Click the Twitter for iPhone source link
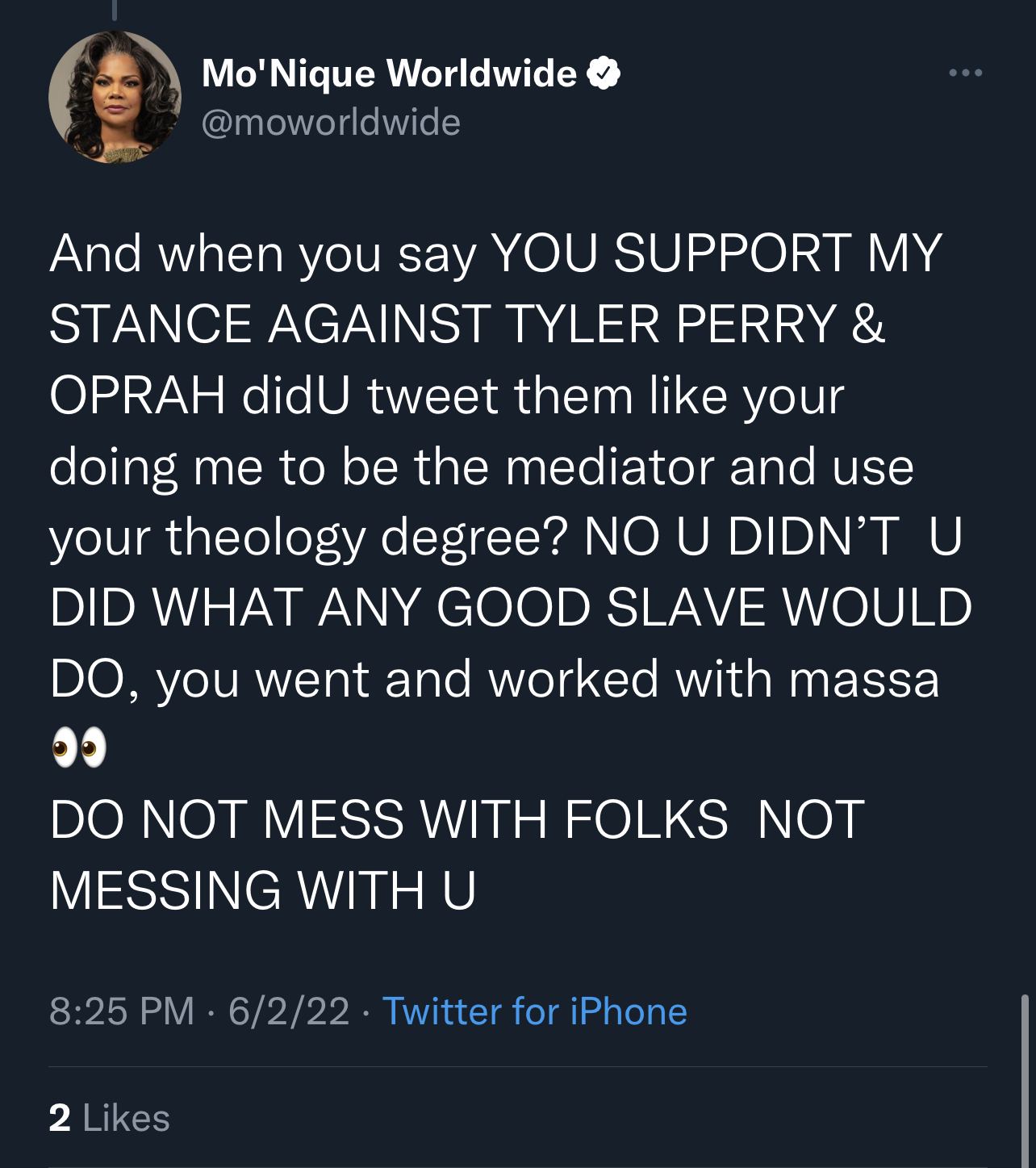The height and width of the screenshot is (1168, 1036). (x=534, y=1011)
